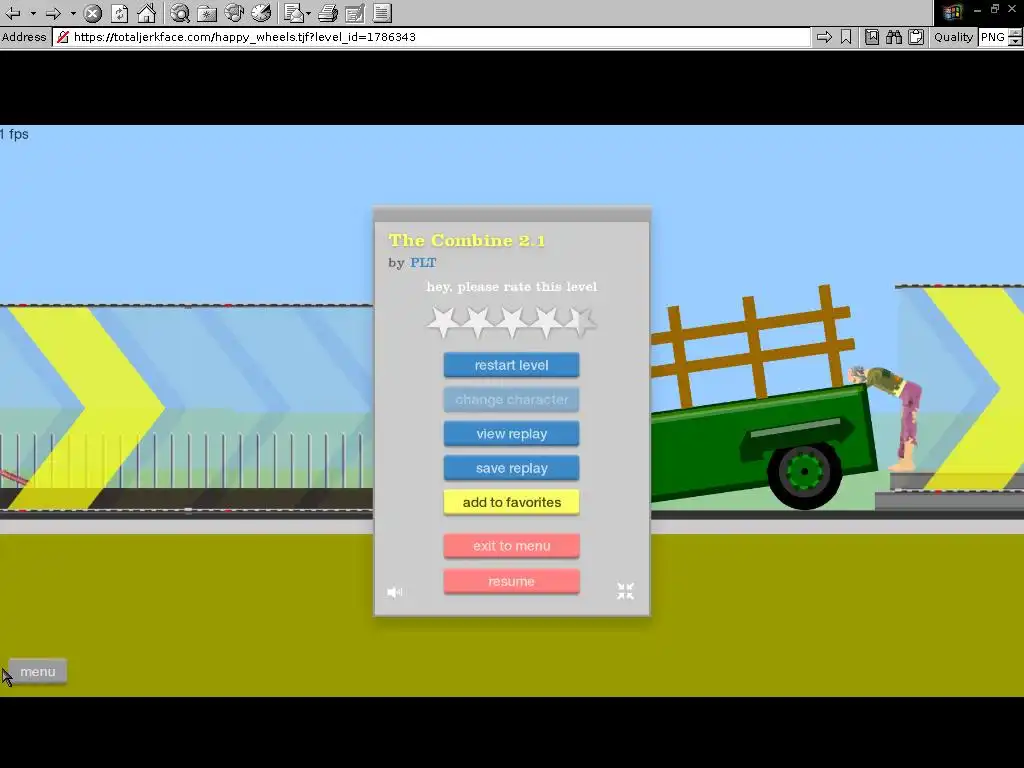Viewport: 1024px width, 768px height.
Task: Open the bookmarks book icon
Action: [x=872, y=37]
